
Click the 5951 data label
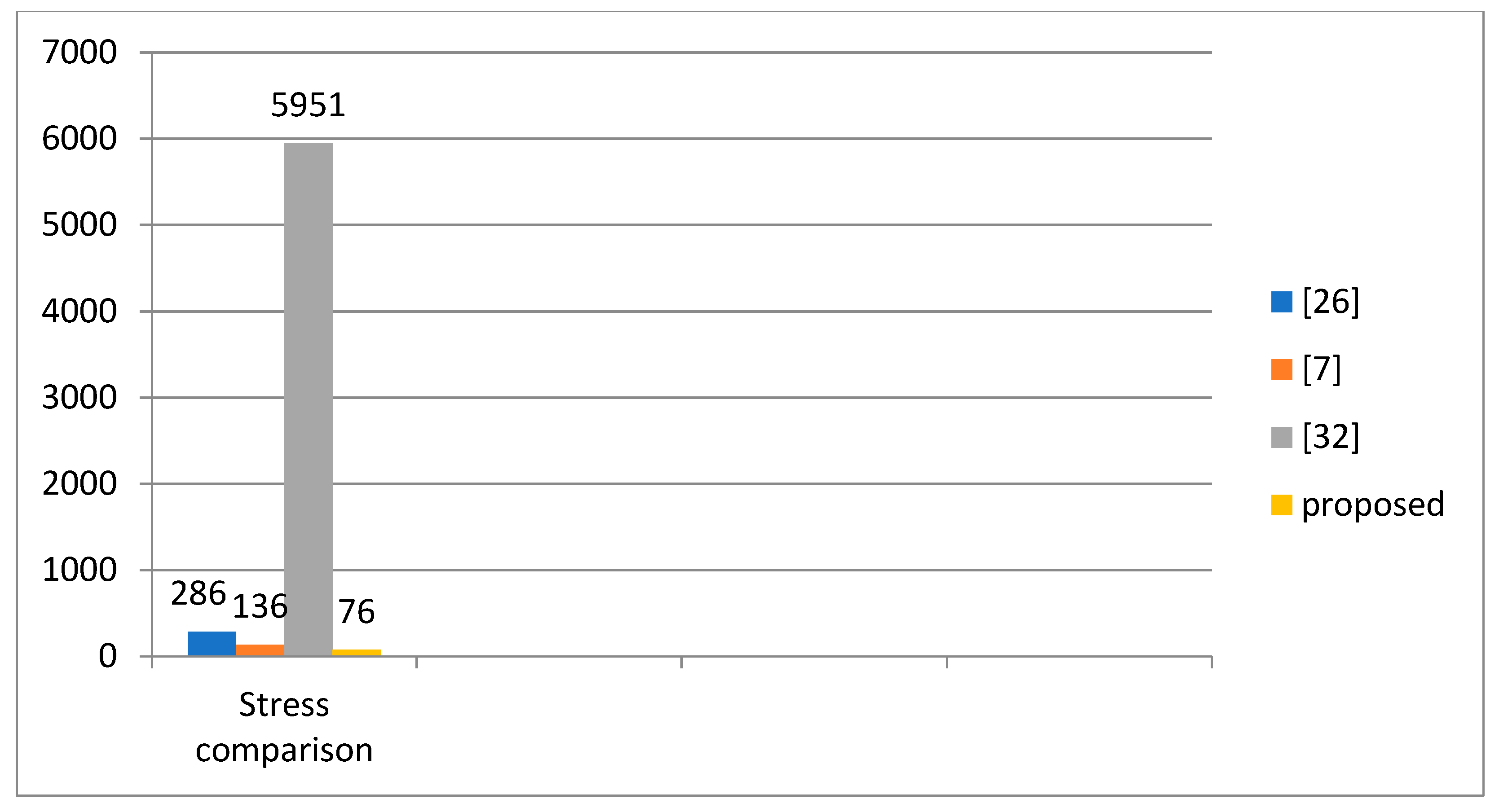[x=309, y=105]
